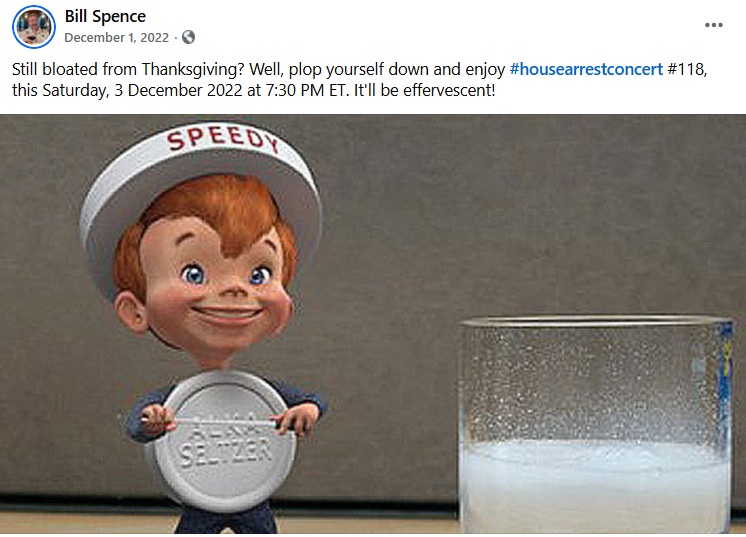The height and width of the screenshot is (537, 746).
Task: Open the three-dots post options menu
Action: [x=714, y=25]
